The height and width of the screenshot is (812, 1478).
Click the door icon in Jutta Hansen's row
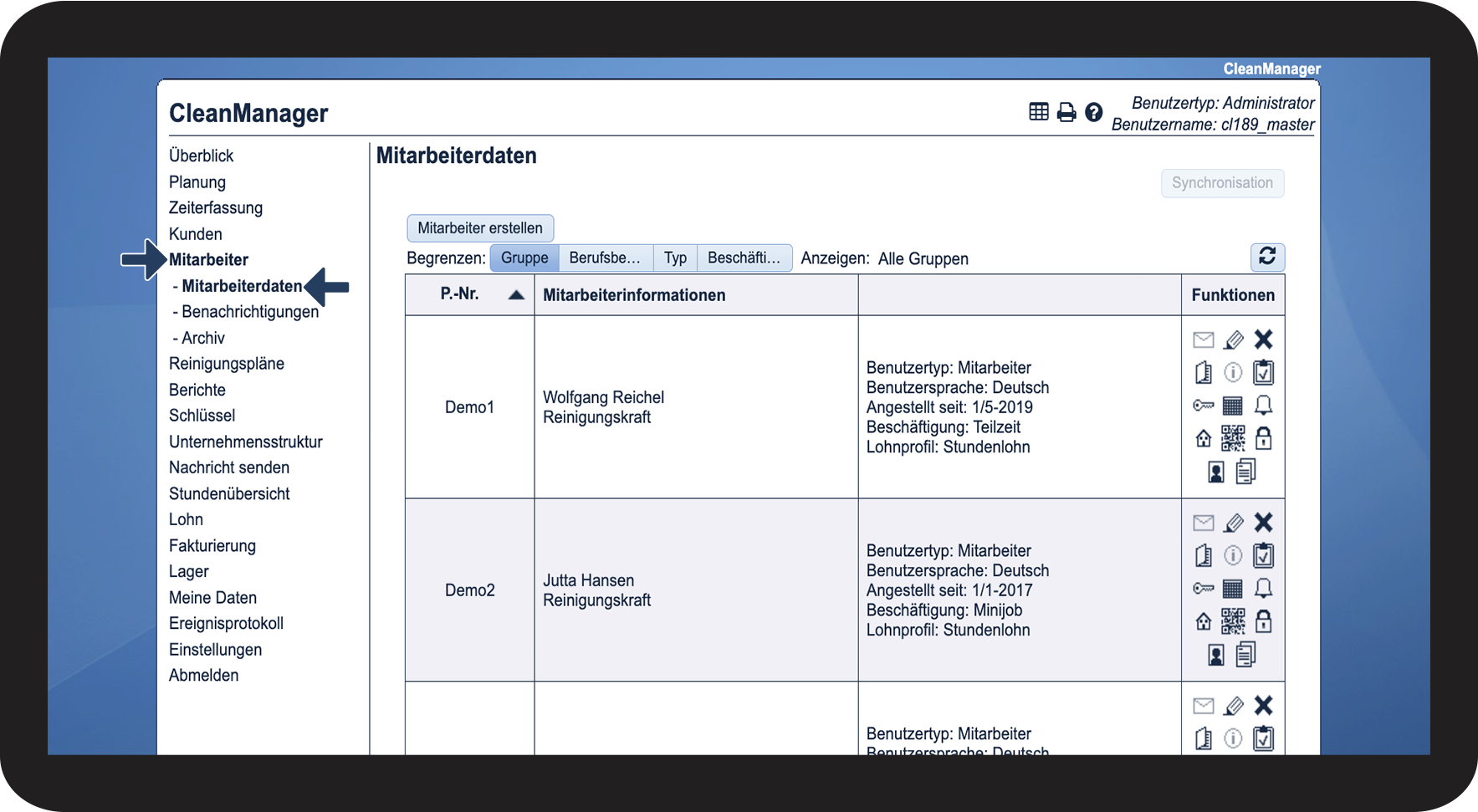[x=1204, y=555]
